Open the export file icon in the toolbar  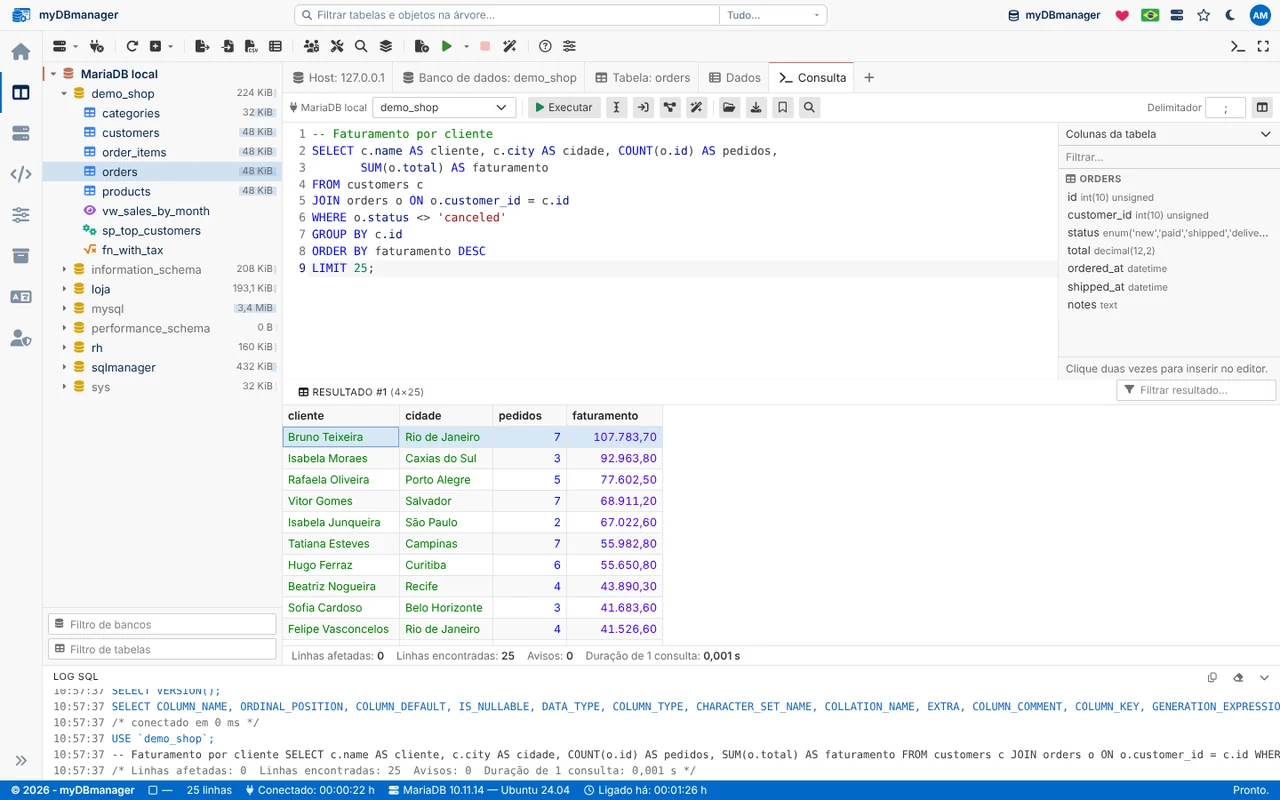click(202, 46)
